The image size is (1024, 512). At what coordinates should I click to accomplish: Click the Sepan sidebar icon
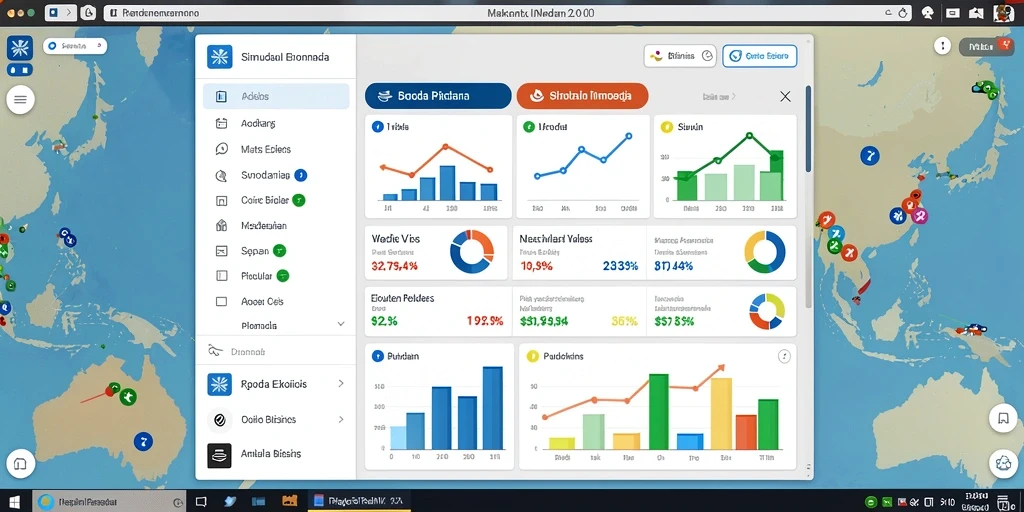[221, 251]
